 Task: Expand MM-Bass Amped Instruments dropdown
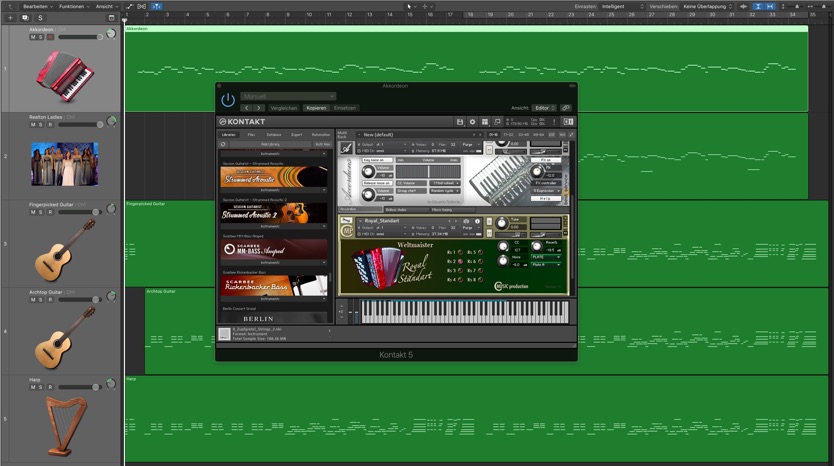(274, 262)
